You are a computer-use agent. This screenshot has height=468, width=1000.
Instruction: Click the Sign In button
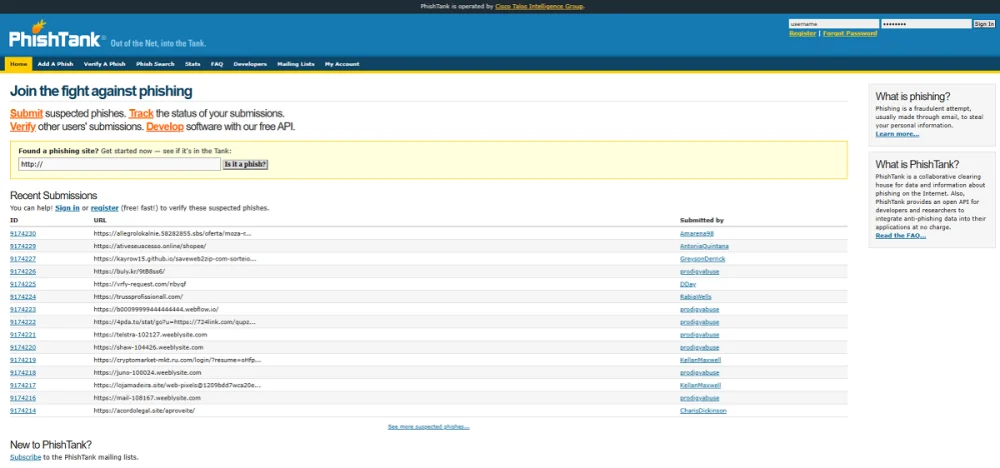click(x=984, y=24)
